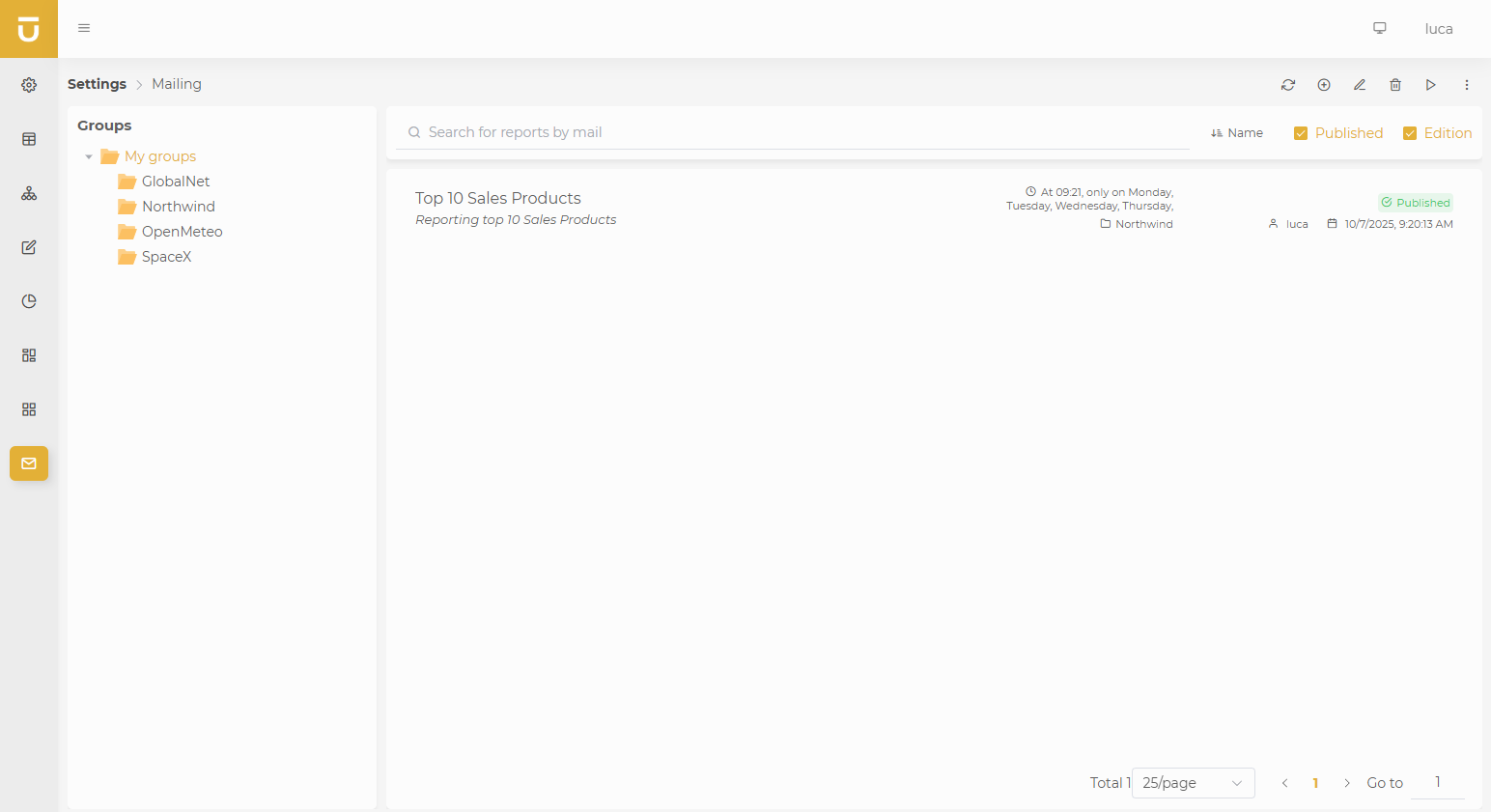Open the datasets table icon in the sidebar

point(28,139)
